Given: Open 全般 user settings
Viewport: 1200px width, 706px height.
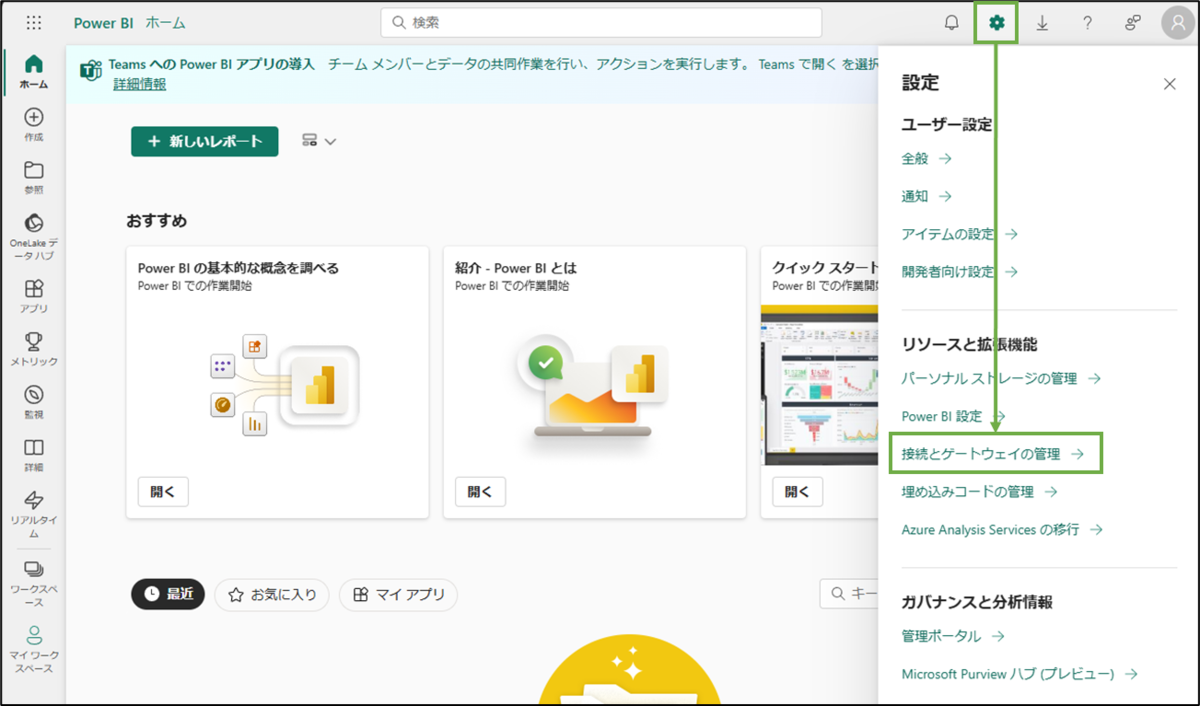Looking at the screenshot, I should 926,158.
